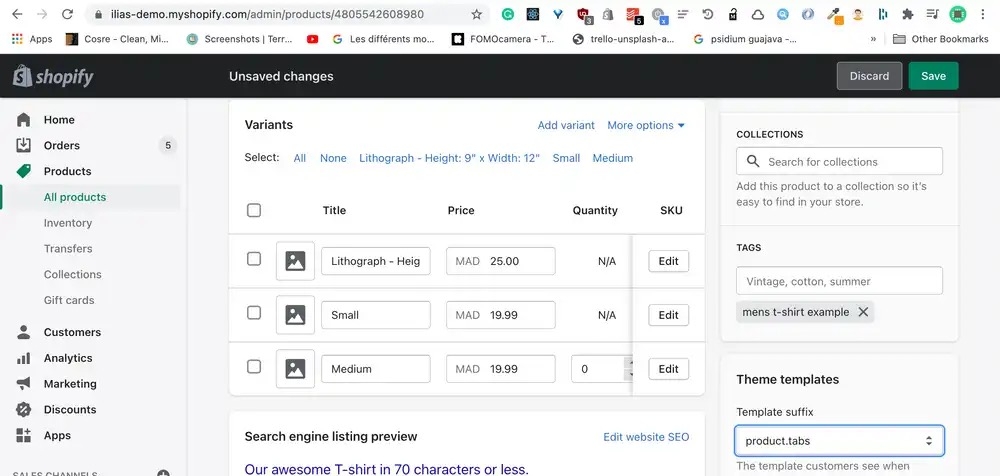1000x476 pixels.
Task: Click the Edit website SEO link
Action: click(x=646, y=437)
